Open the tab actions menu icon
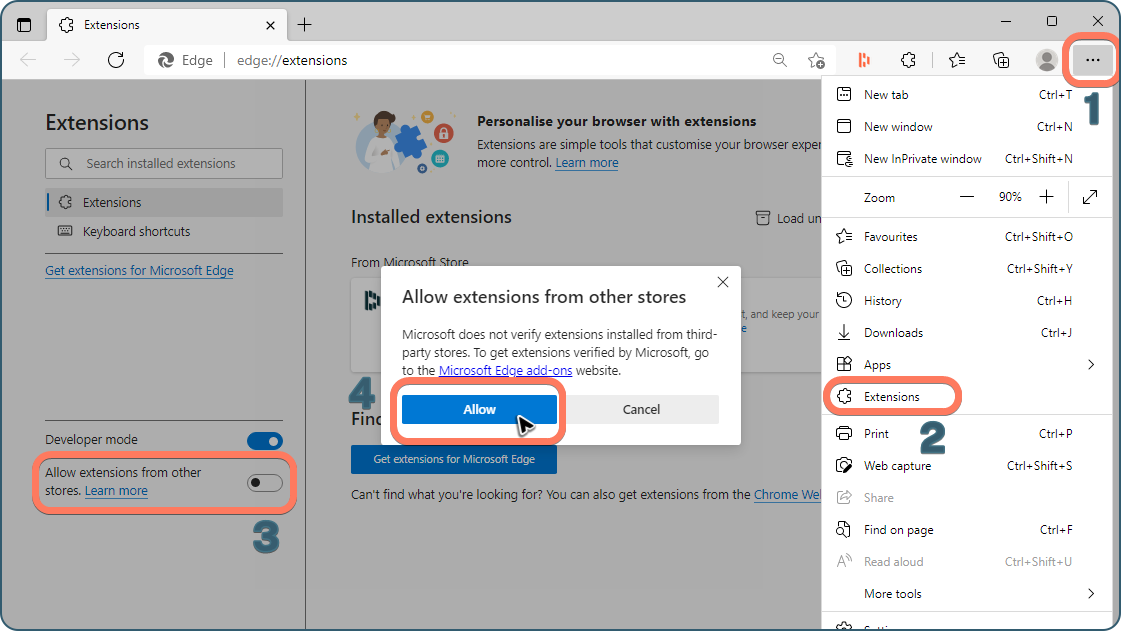 click(x=24, y=25)
